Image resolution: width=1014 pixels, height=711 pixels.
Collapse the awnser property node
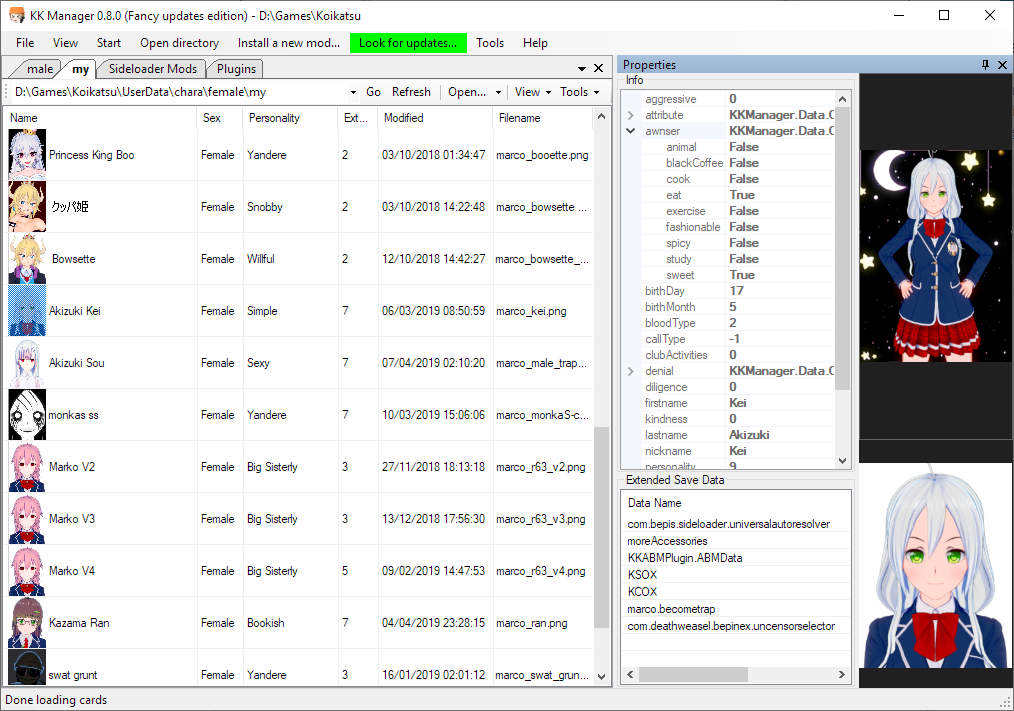(x=631, y=131)
